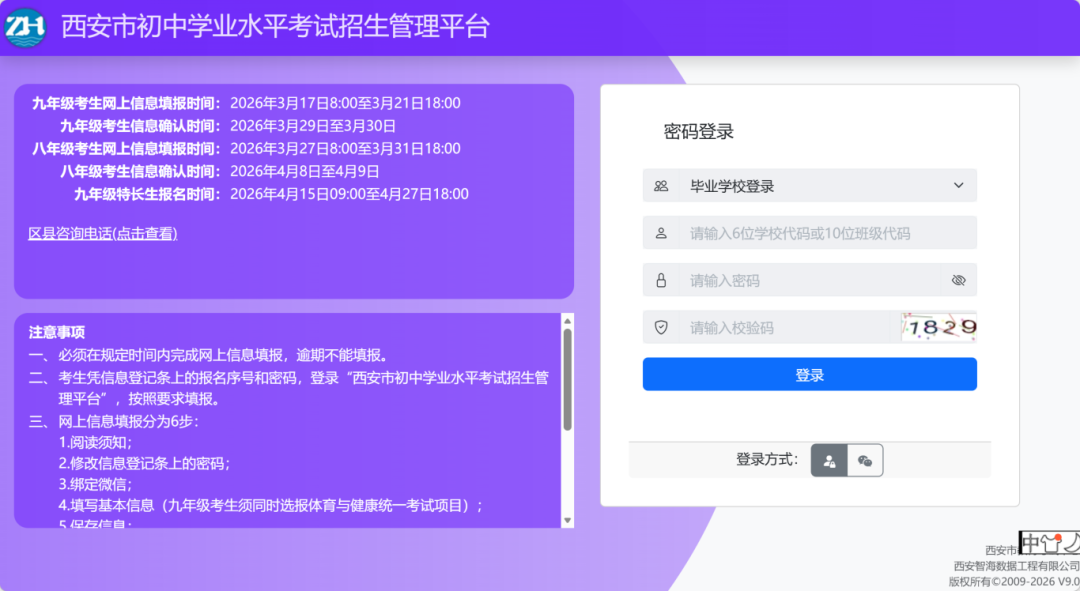The width and height of the screenshot is (1080, 591).
Task: Click 八年级考生网上信息填报时间 line
Action: [x=246, y=149]
